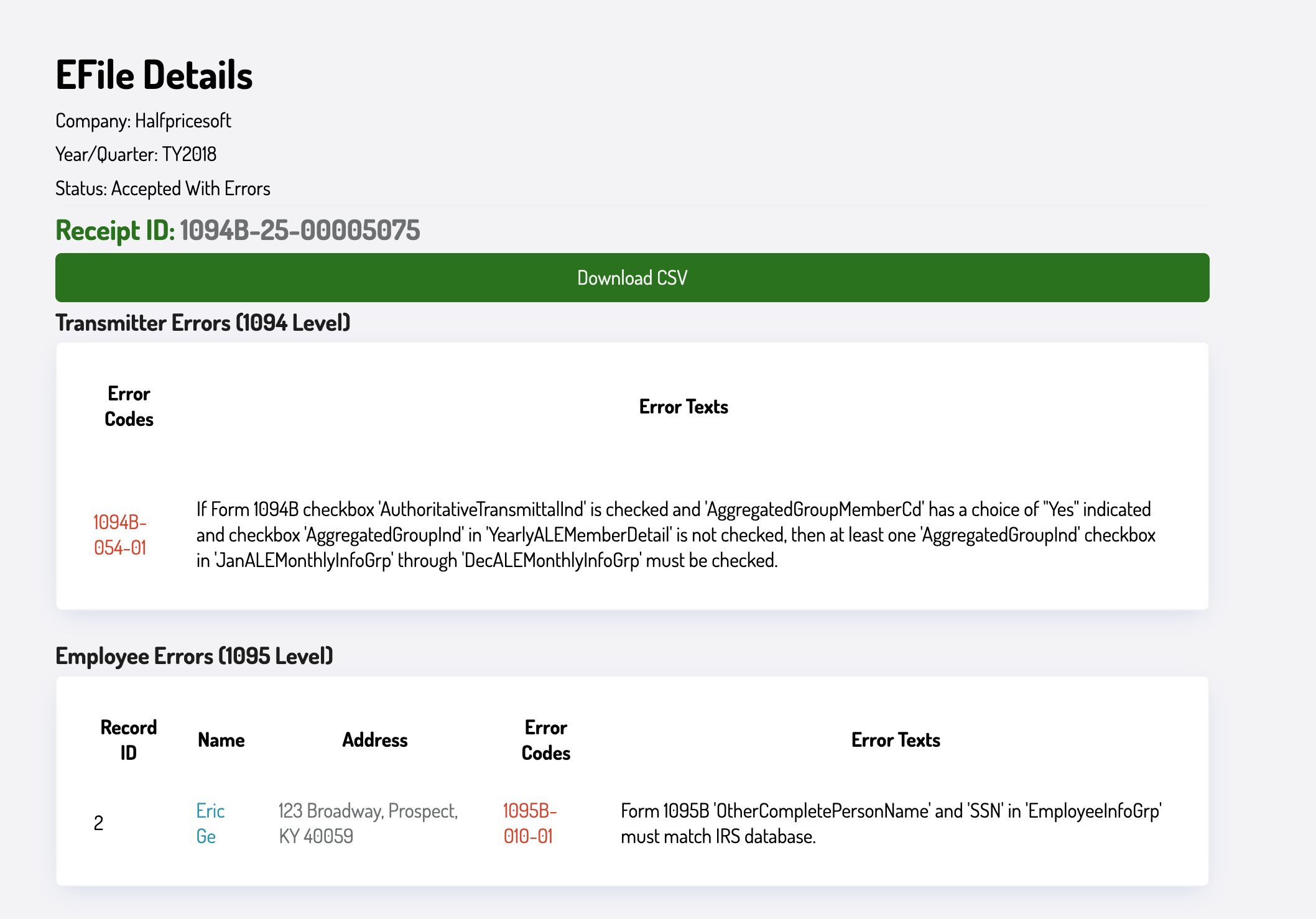Click the Year/Quarter: TY2018 label
This screenshot has height=919, width=1316.
tap(137, 154)
